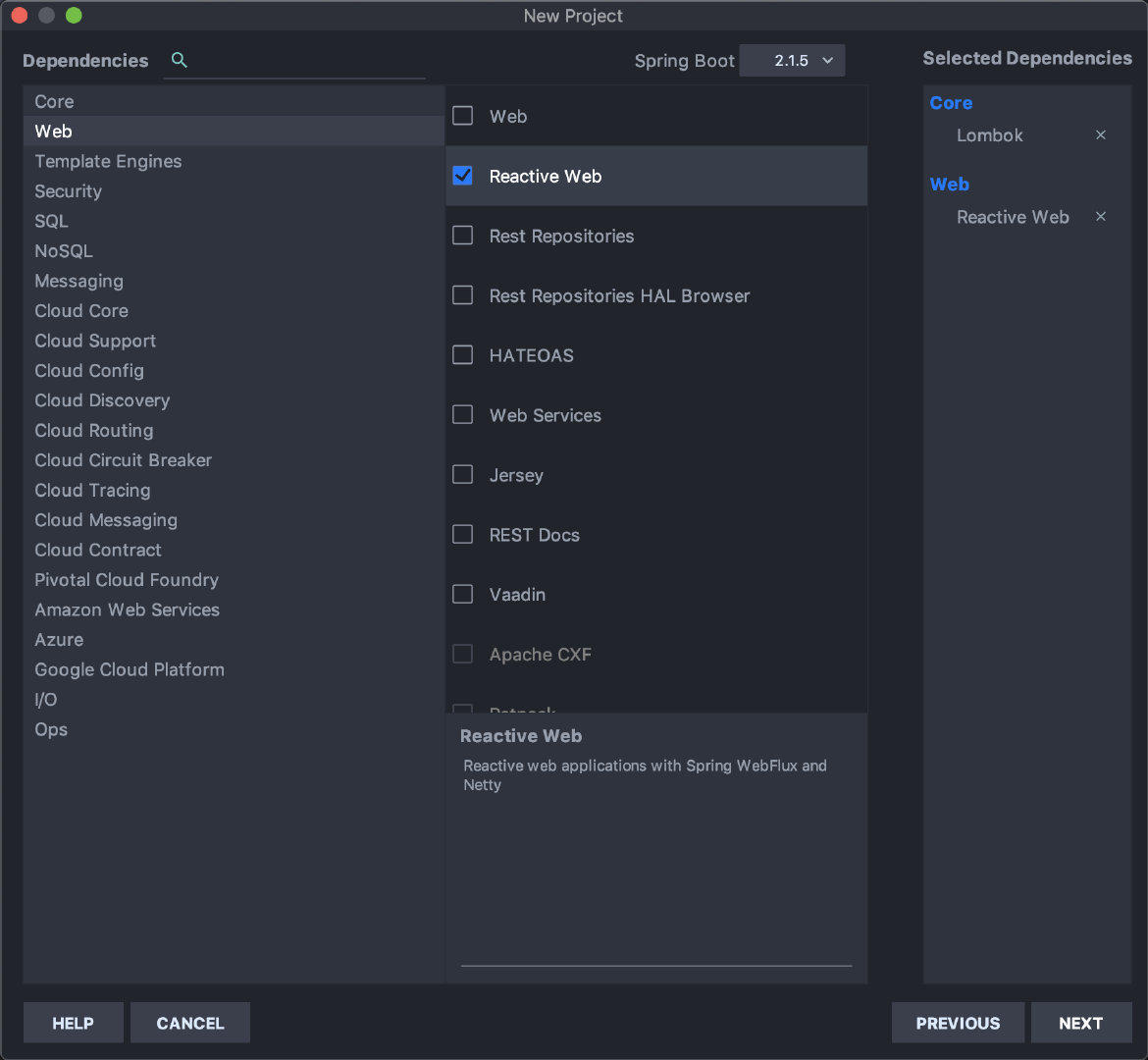Click the HELP button
The height and width of the screenshot is (1060, 1148).
(74, 1023)
